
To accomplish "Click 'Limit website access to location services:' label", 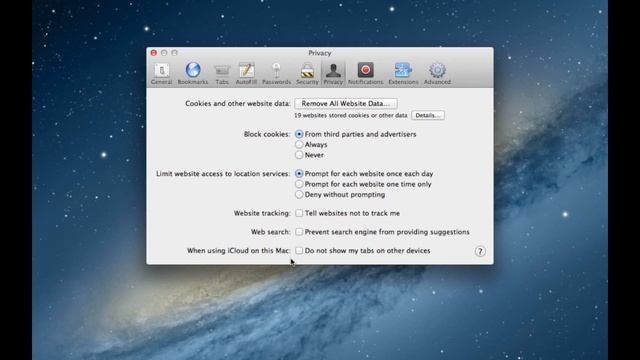I will pos(223,173).
